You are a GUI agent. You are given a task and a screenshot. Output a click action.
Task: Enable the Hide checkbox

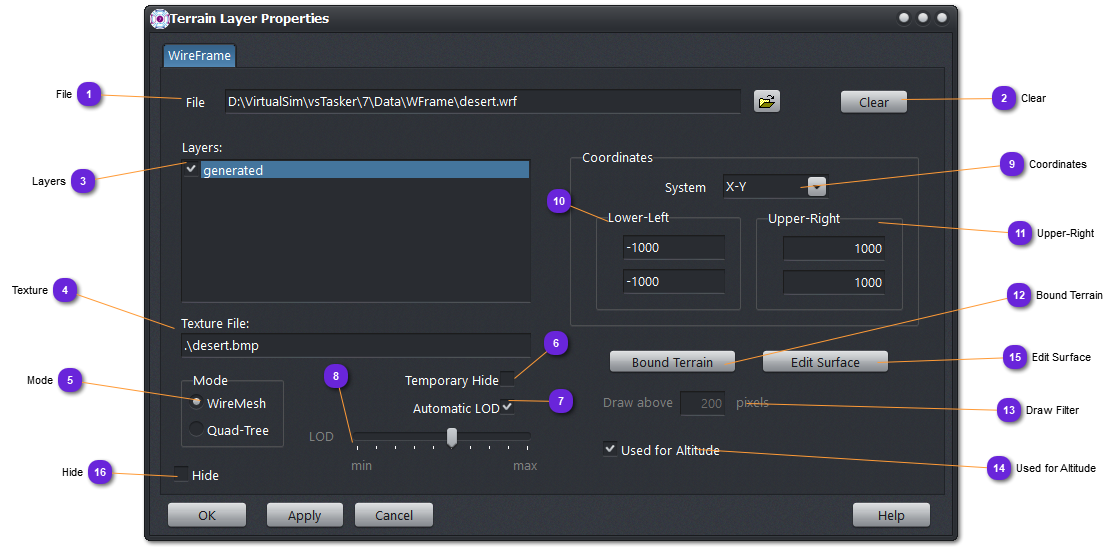click(181, 475)
